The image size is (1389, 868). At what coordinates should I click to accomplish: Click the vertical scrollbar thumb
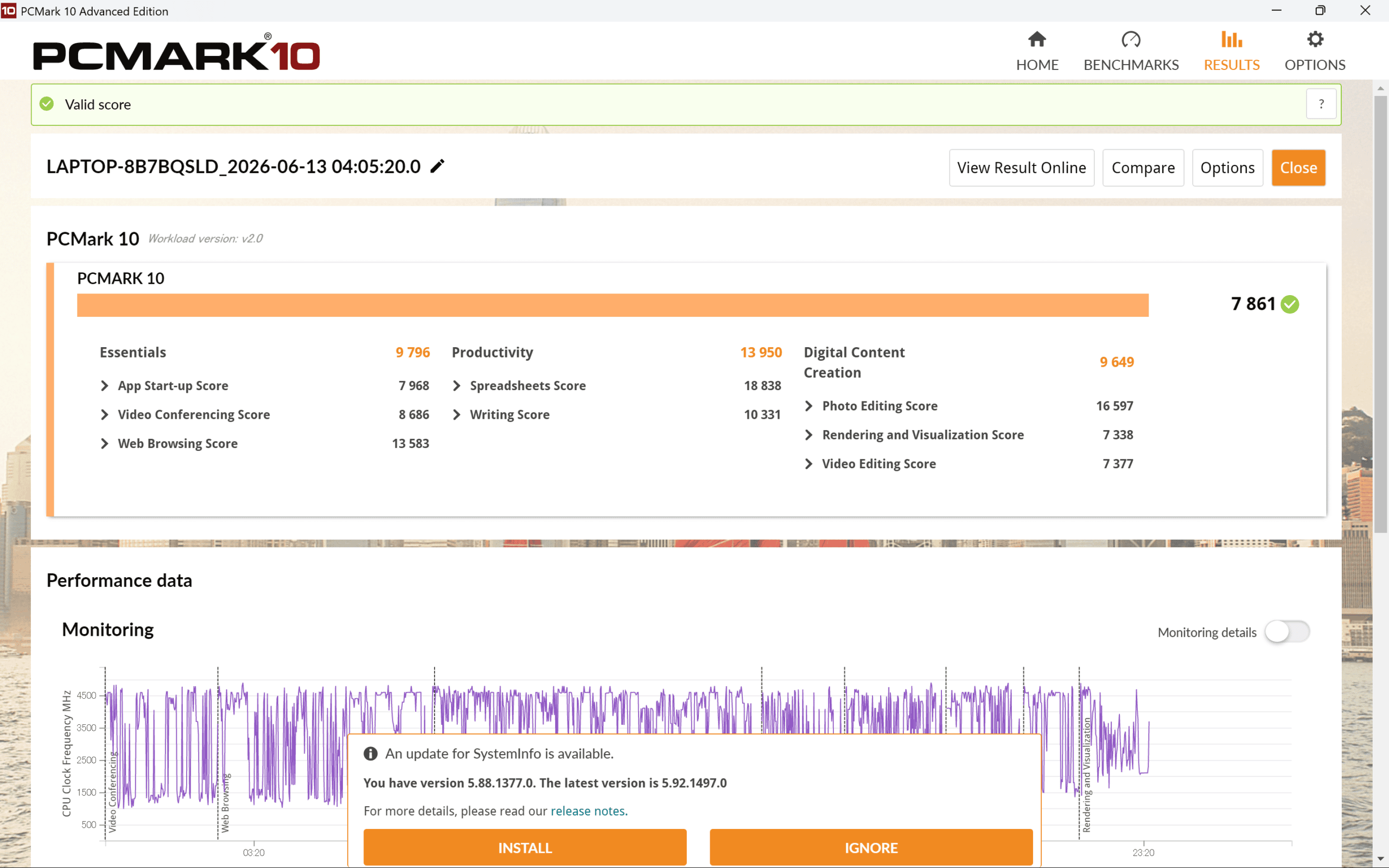point(1380,314)
